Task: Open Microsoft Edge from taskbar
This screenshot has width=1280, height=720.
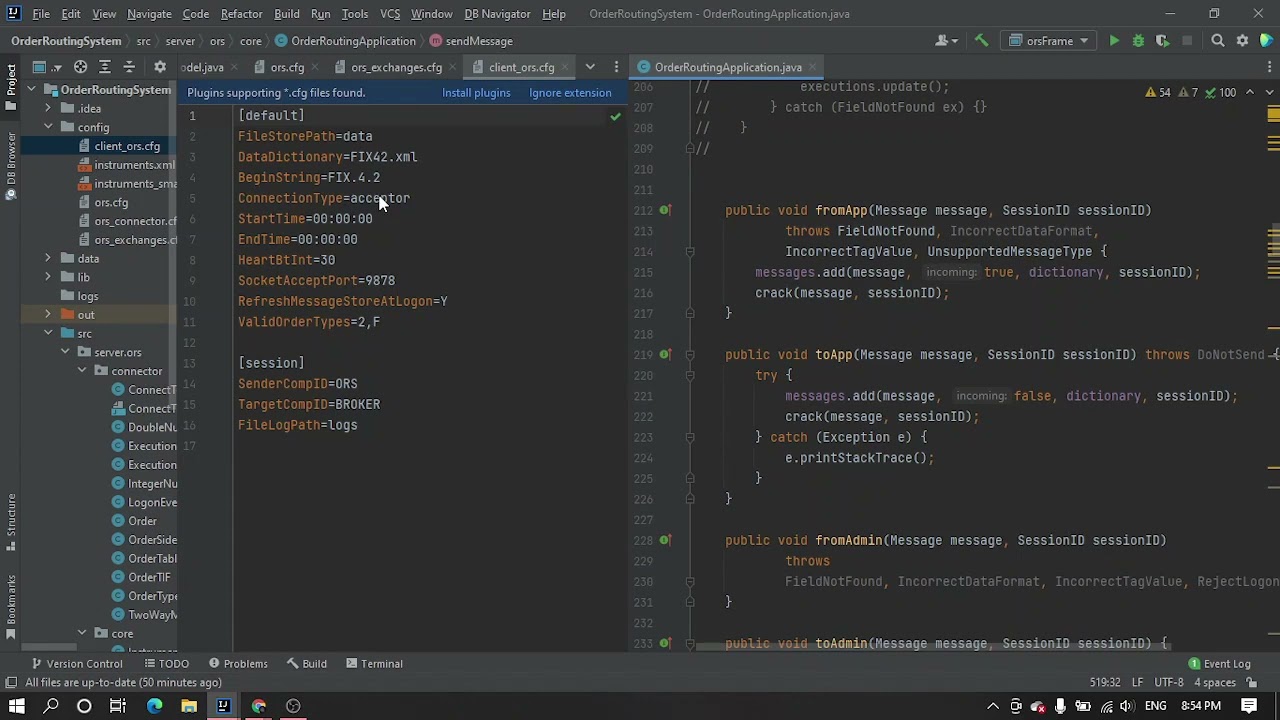Action: coord(154,706)
